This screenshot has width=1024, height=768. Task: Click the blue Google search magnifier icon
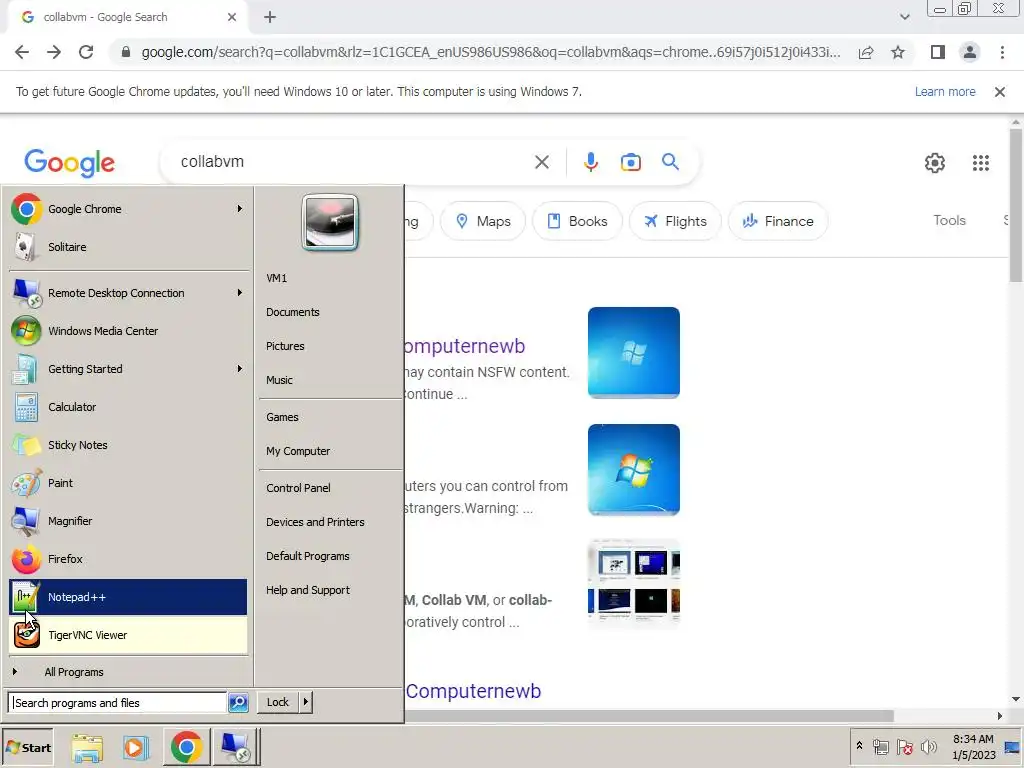670,161
